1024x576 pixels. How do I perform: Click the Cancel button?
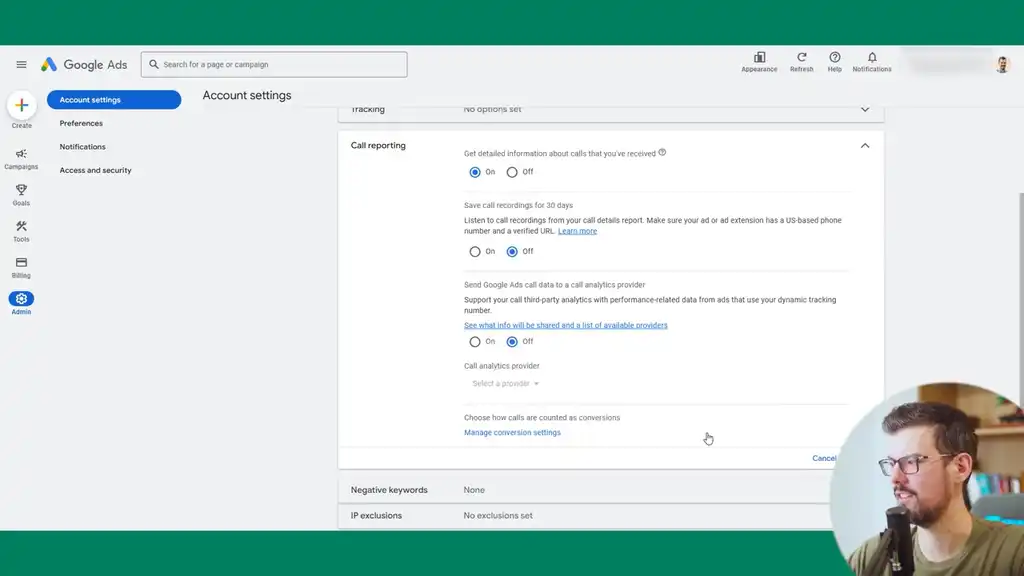824,459
